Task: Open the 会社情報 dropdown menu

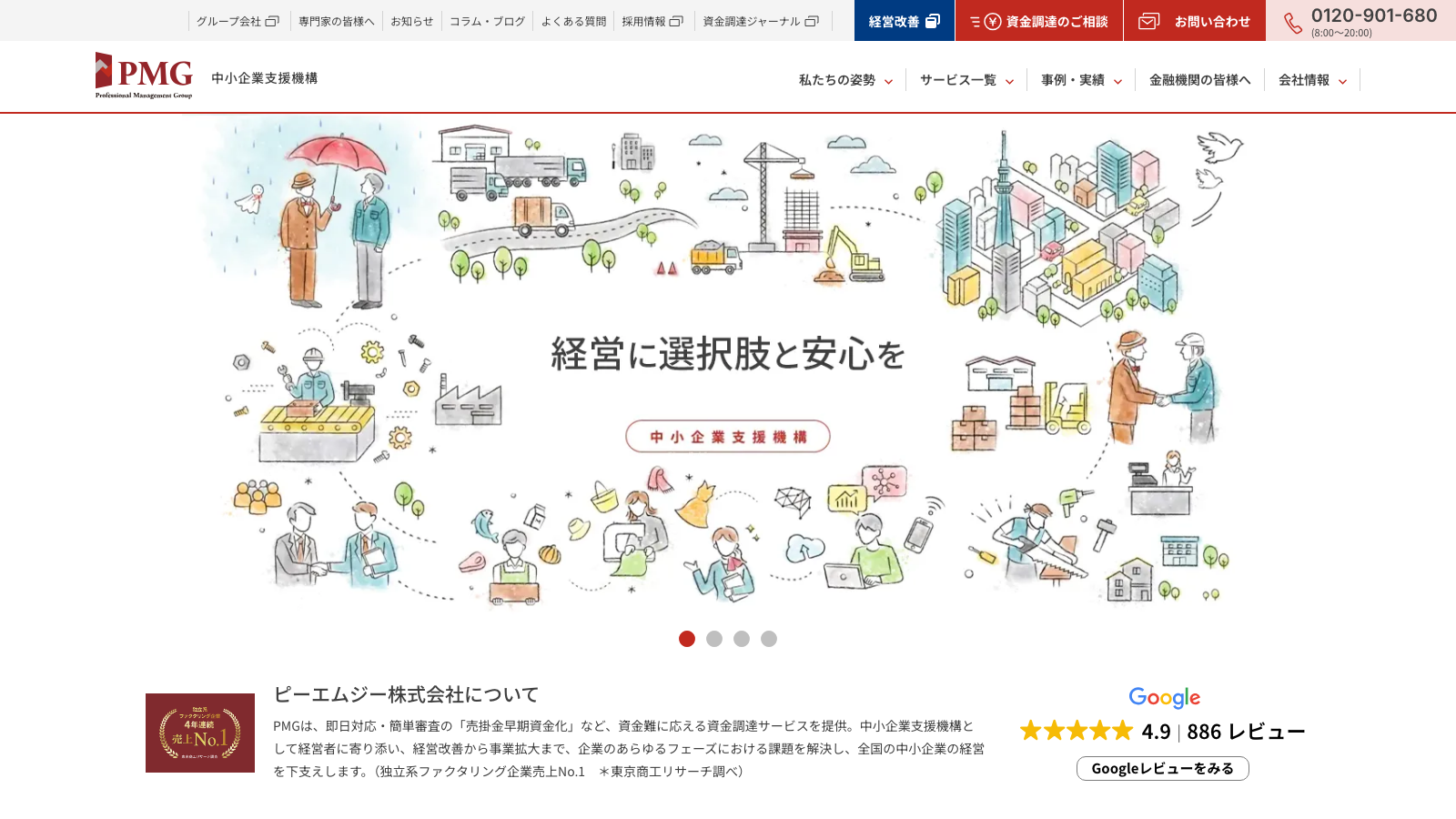Action: click(1312, 80)
